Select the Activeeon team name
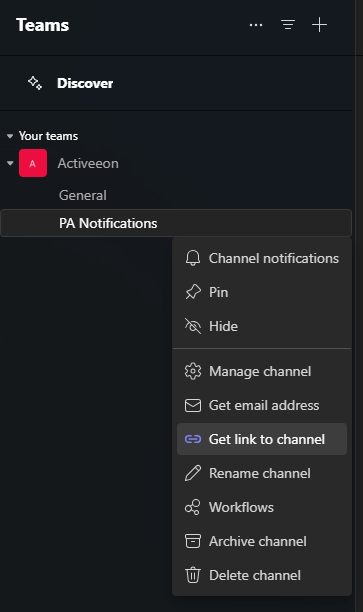Viewport: 363px width, 612px height. click(88, 163)
